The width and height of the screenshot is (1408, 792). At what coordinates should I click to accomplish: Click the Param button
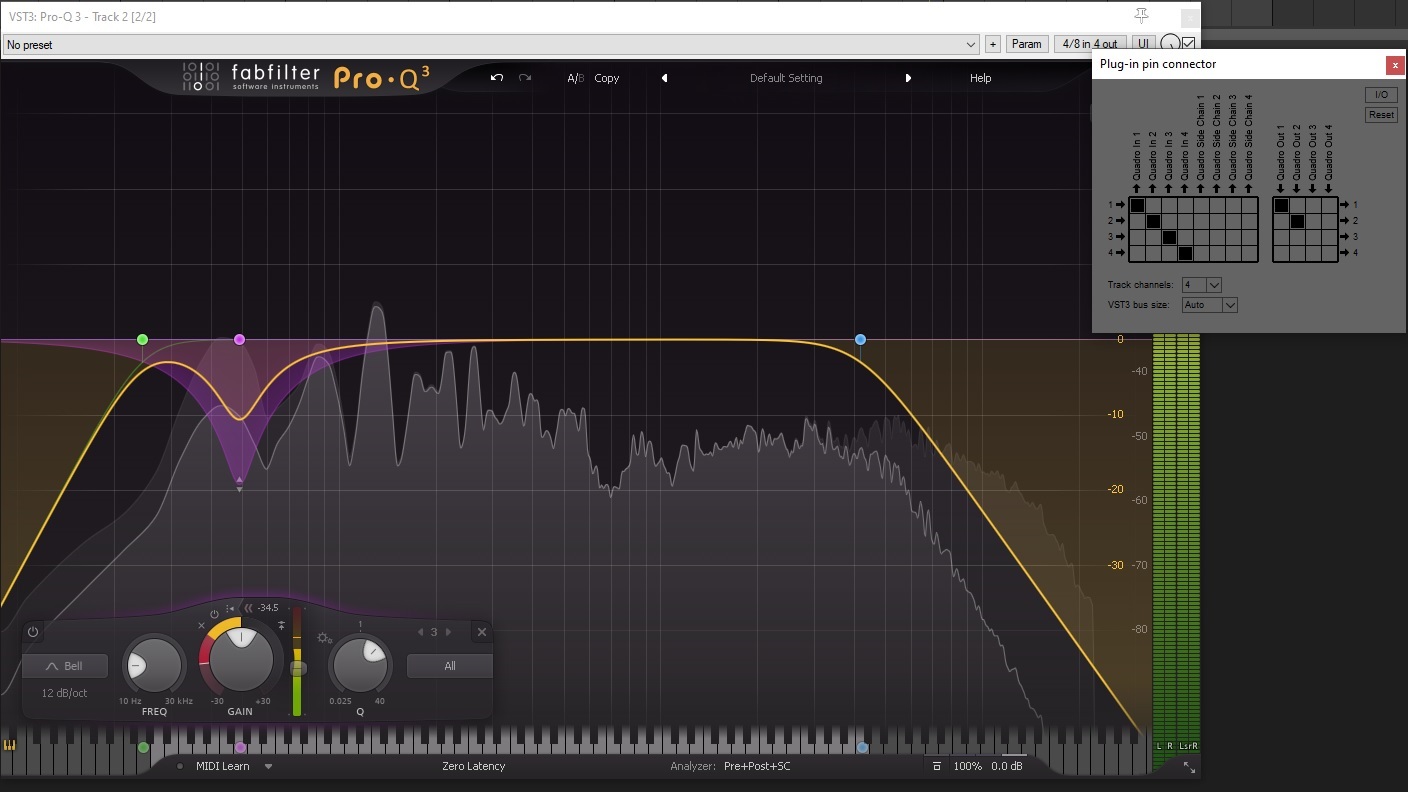tap(1026, 44)
